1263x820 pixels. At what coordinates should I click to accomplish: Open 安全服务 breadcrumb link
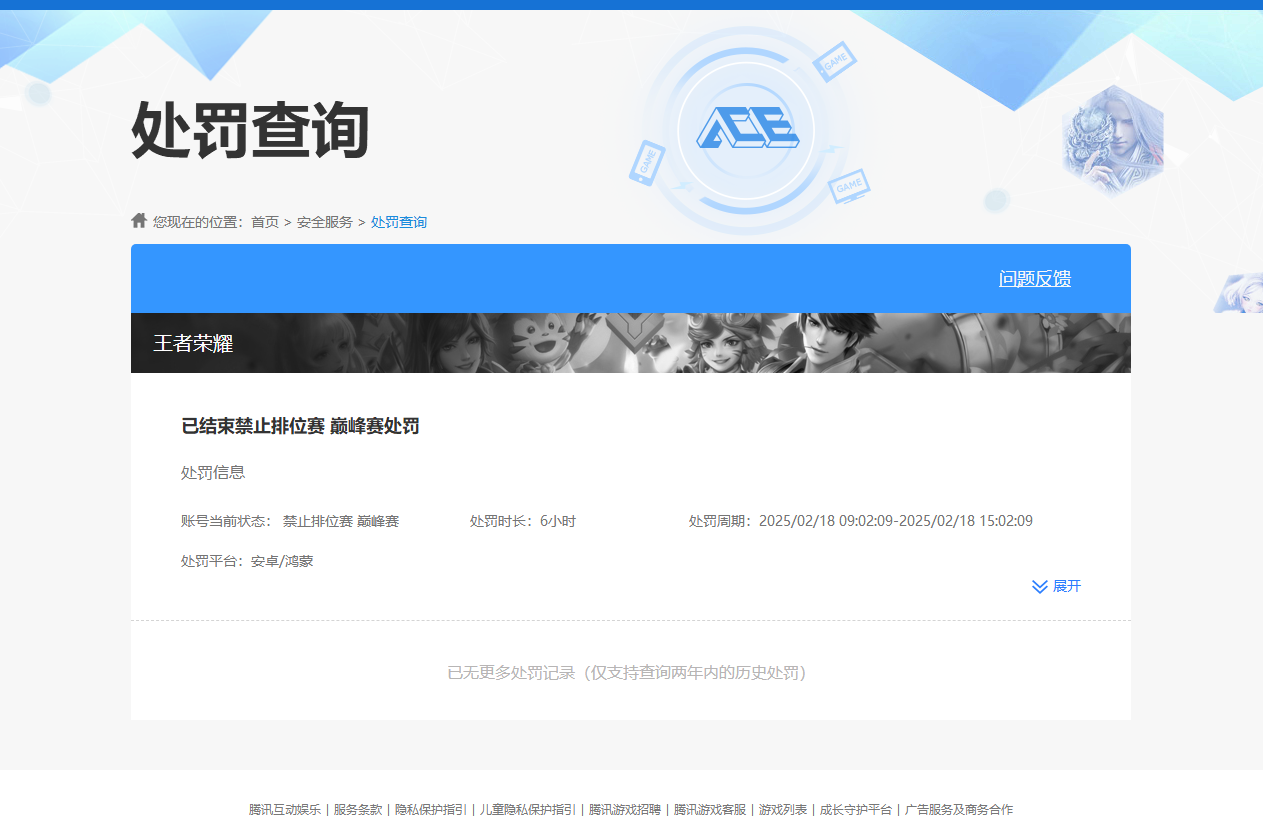[x=325, y=222]
